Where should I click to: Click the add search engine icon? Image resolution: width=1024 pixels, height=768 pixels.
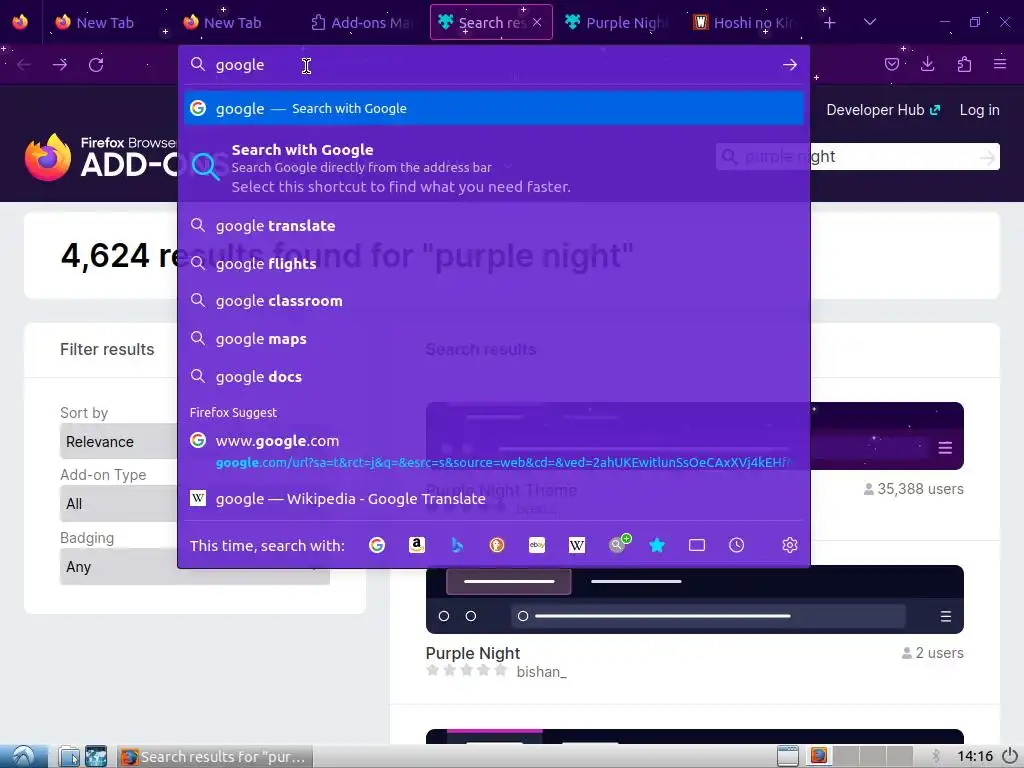pyautogui.click(x=618, y=543)
